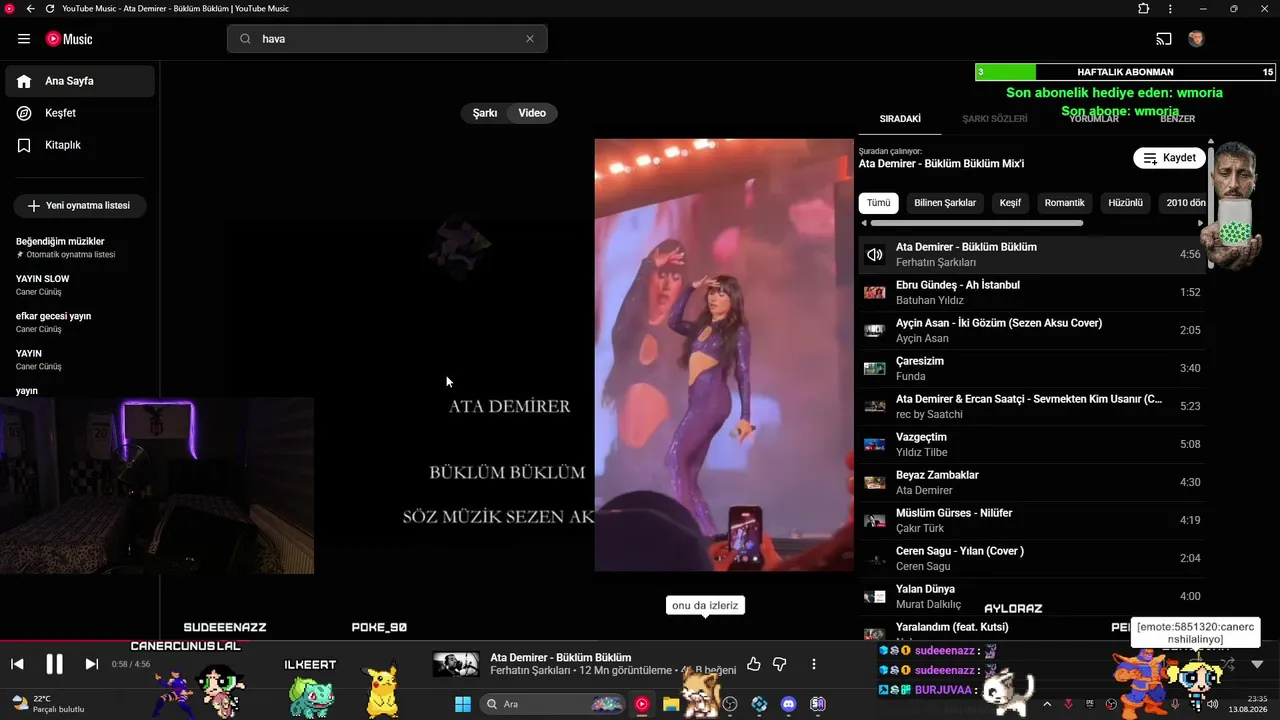Skip to the next track
Image resolution: width=1280 pixels, height=720 pixels.
point(91,664)
